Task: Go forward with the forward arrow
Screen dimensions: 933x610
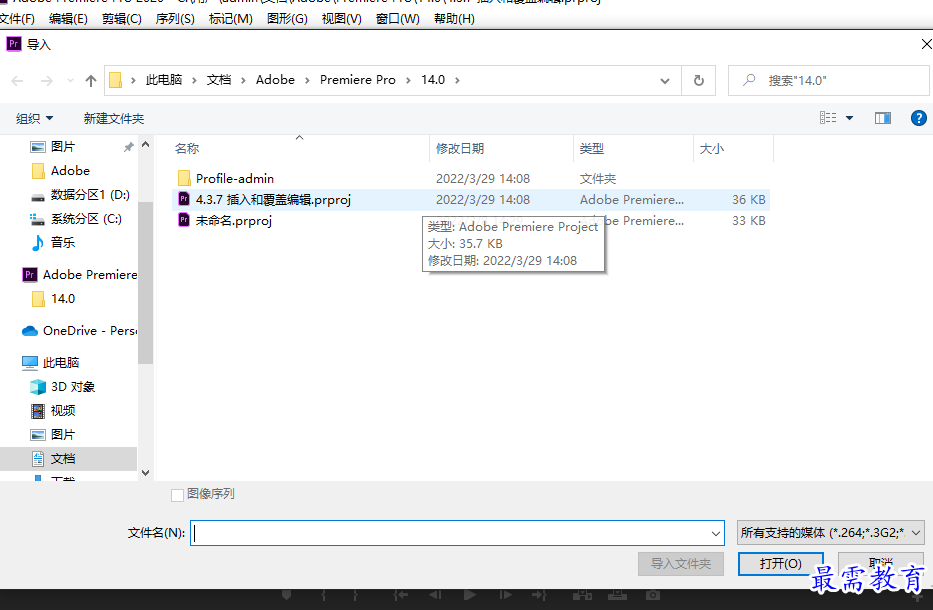Action: tap(46, 80)
